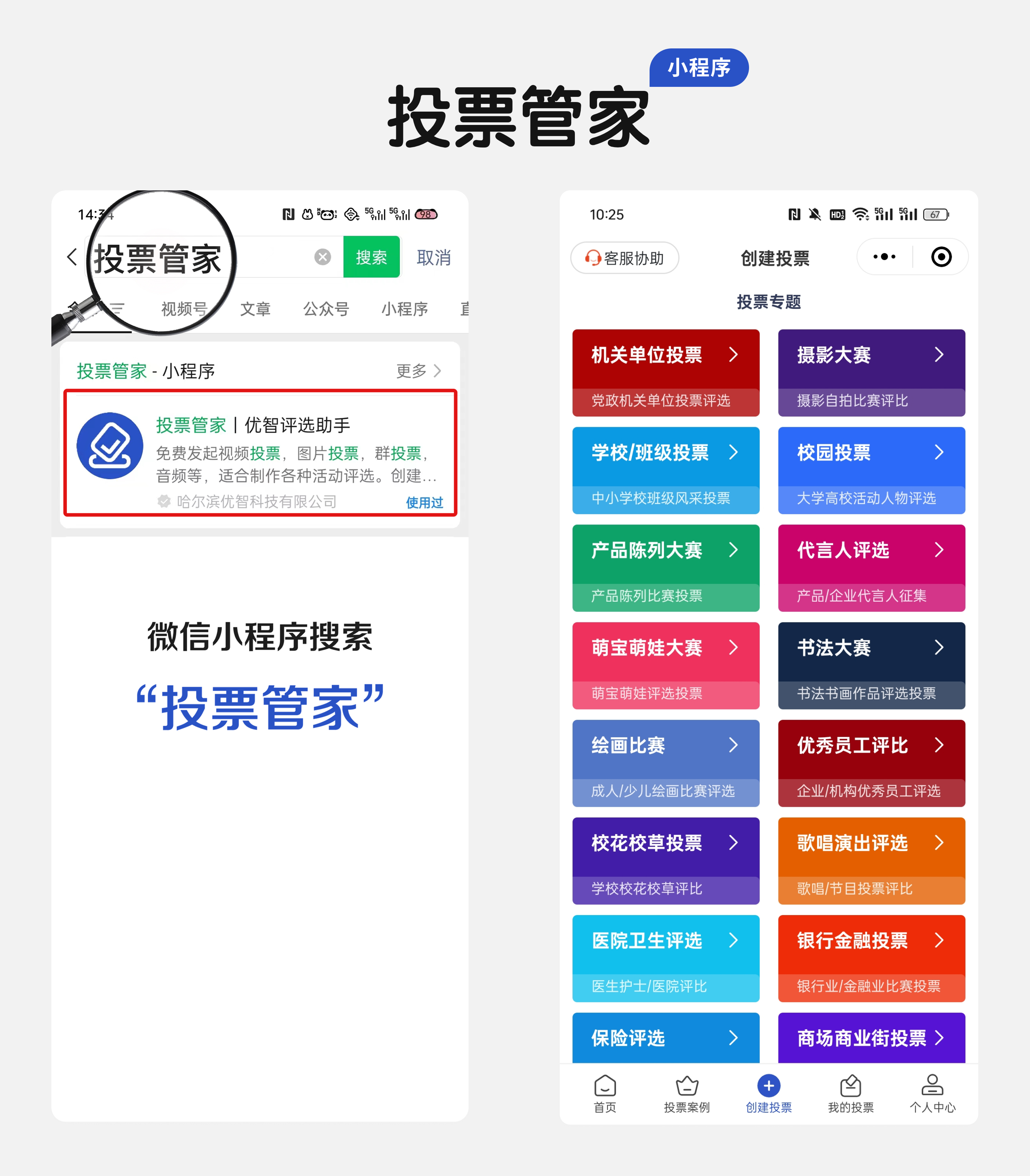Open the 学校/班级投票 card
1030x1176 pixels.
pos(665,470)
